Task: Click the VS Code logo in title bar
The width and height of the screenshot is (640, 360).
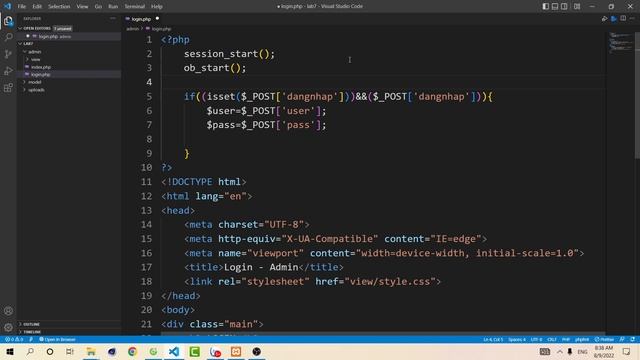Action: click(x=7, y=6)
